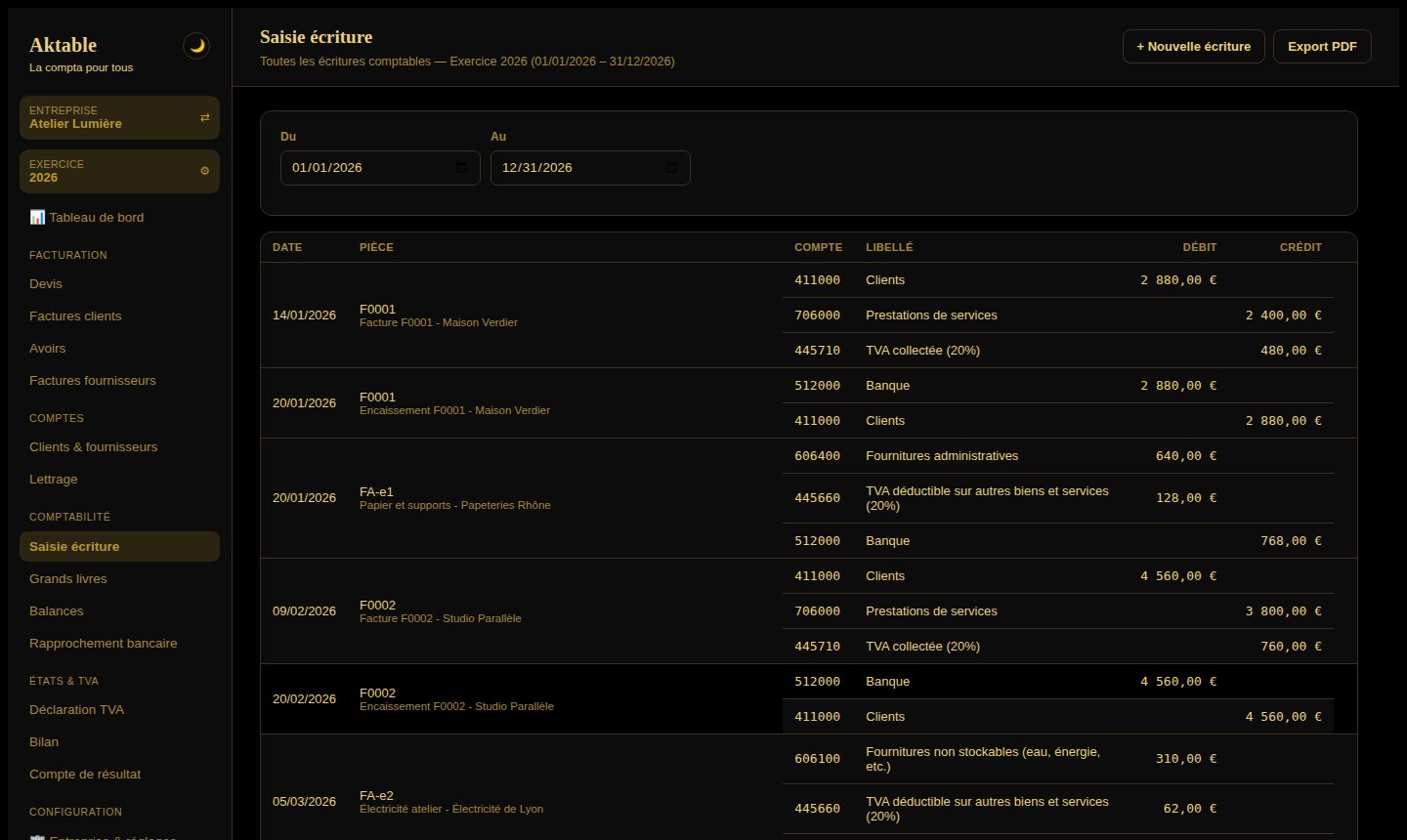
Task: Open Tableau de bord
Action: coord(119,217)
